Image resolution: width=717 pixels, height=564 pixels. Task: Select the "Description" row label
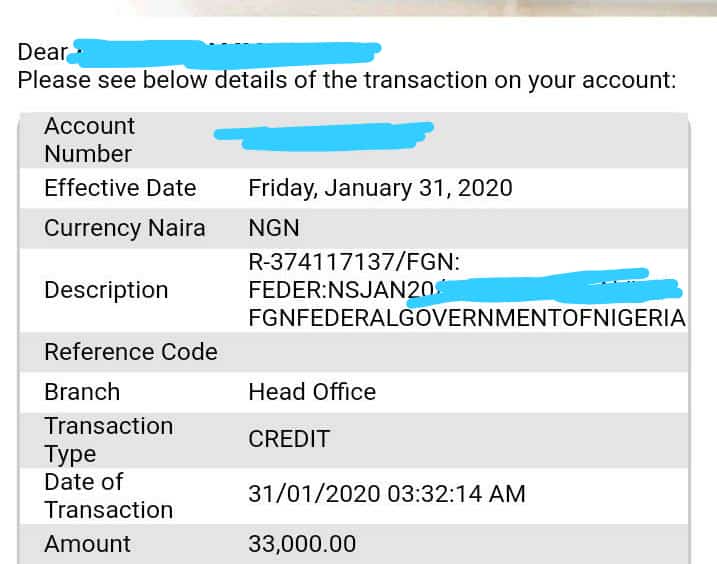point(106,290)
